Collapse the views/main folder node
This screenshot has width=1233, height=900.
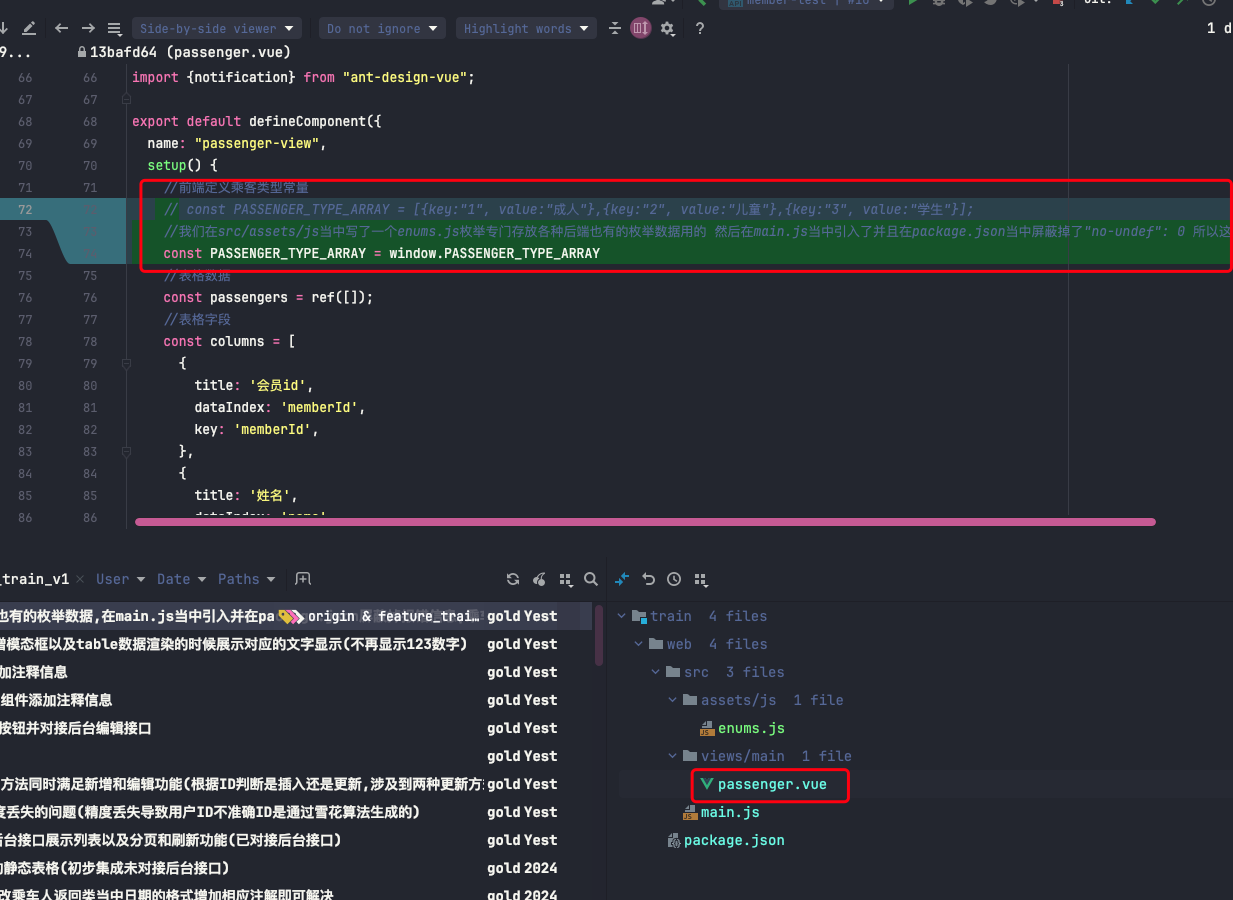click(673, 756)
